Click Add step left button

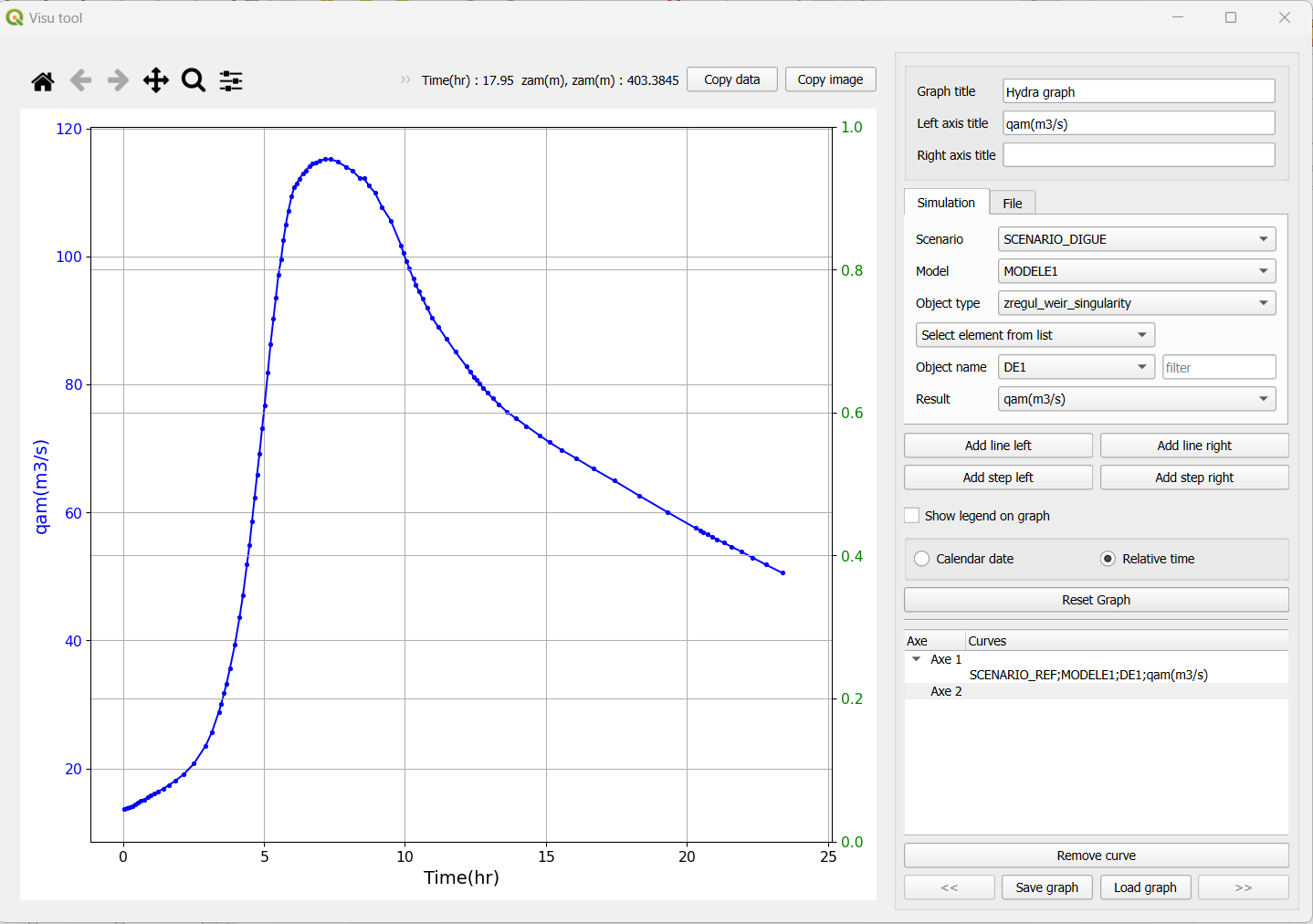(998, 478)
